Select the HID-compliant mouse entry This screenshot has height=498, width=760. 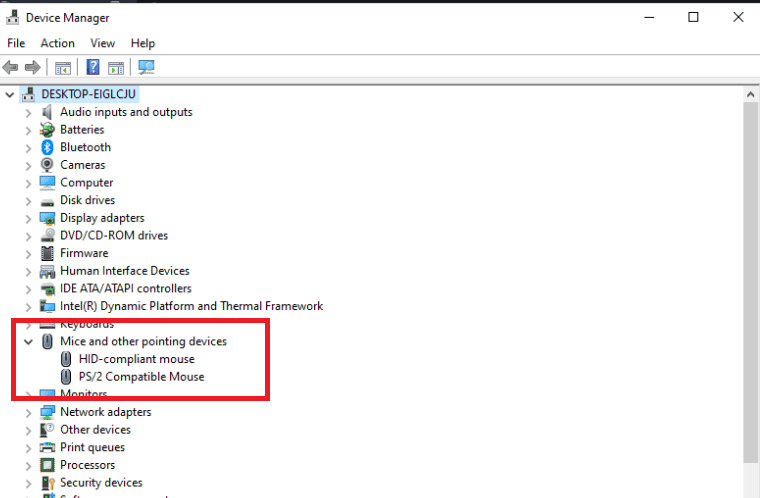pyautogui.click(x=137, y=359)
